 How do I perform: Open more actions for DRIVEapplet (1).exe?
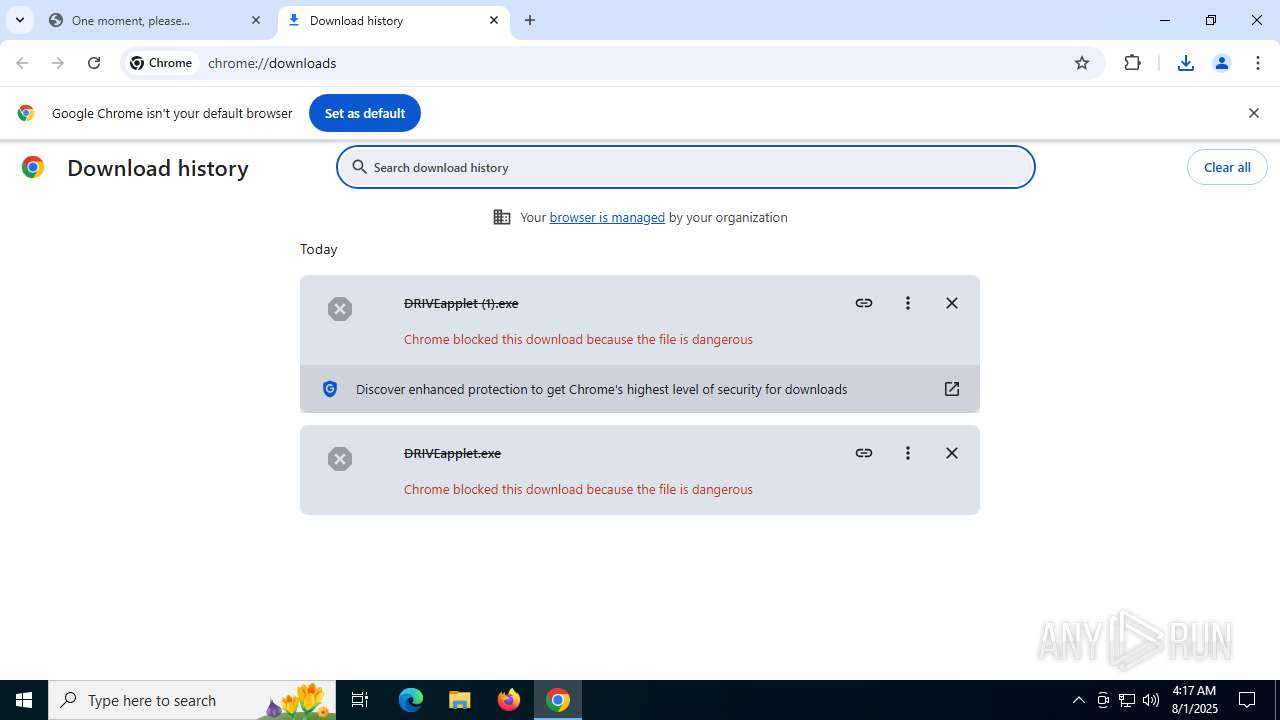click(x=908, y=303)
